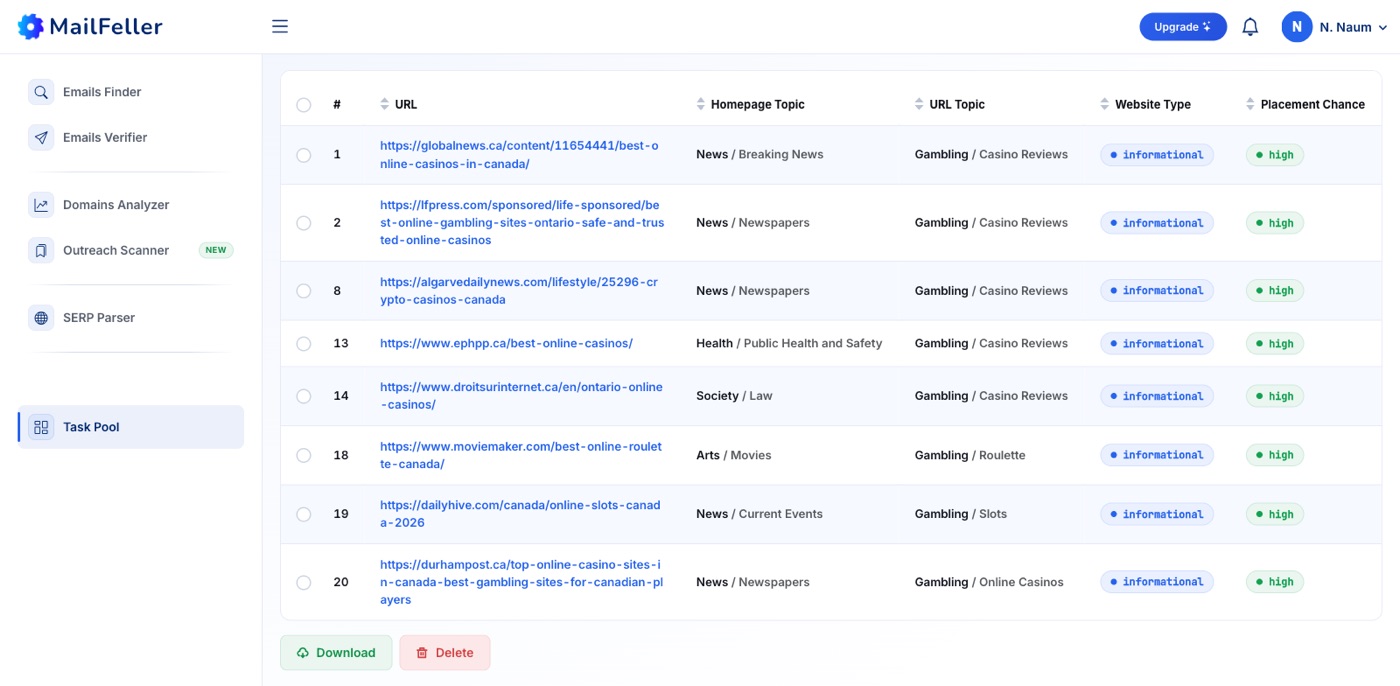Screen dimensions: 1400x686
Task: Open Emails Finder in sidebar
Action: tap(131, 92)
